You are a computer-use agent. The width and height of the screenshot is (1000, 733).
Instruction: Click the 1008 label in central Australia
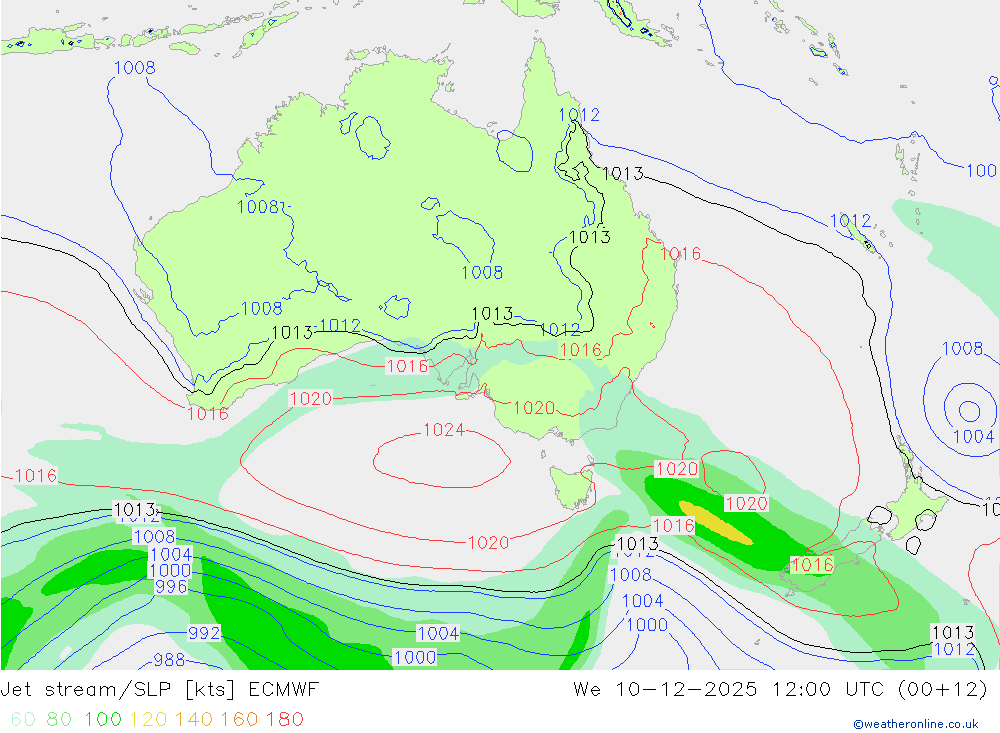(482, 273)
